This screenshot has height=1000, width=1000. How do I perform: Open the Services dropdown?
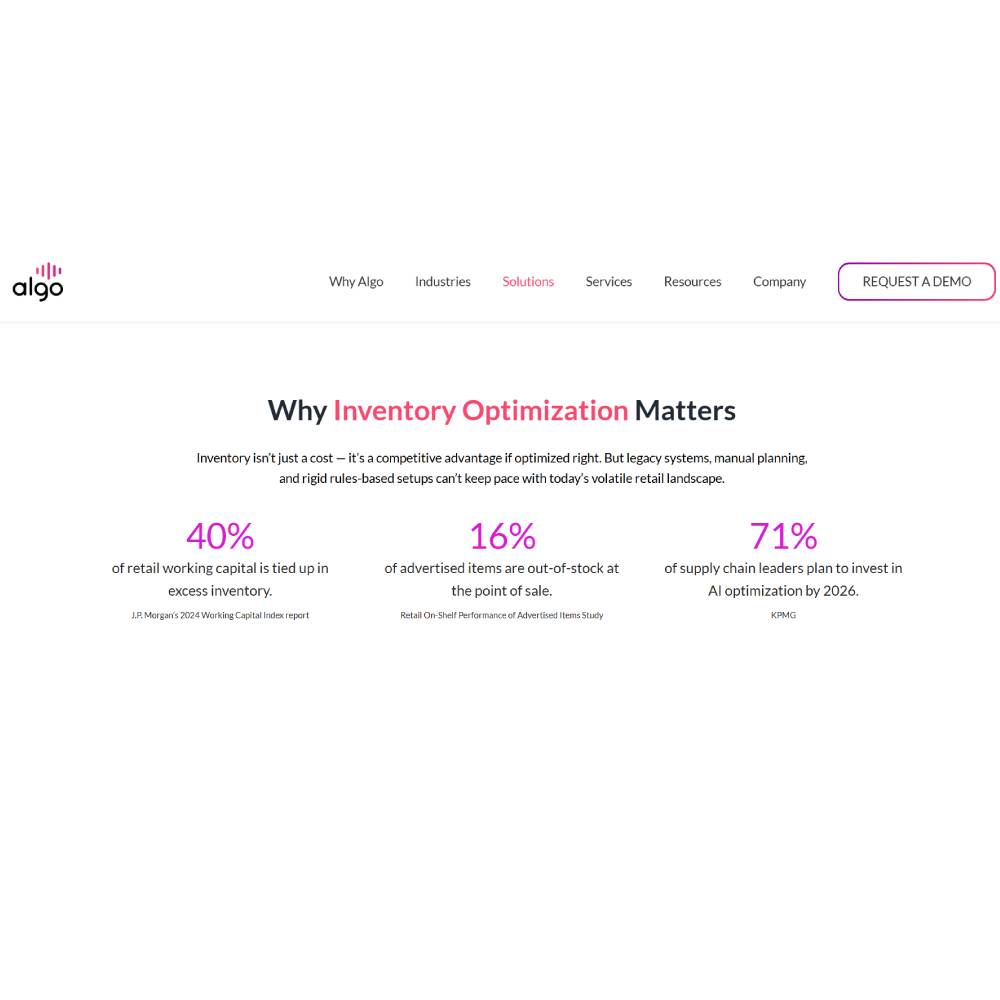[x=609, y=281]
